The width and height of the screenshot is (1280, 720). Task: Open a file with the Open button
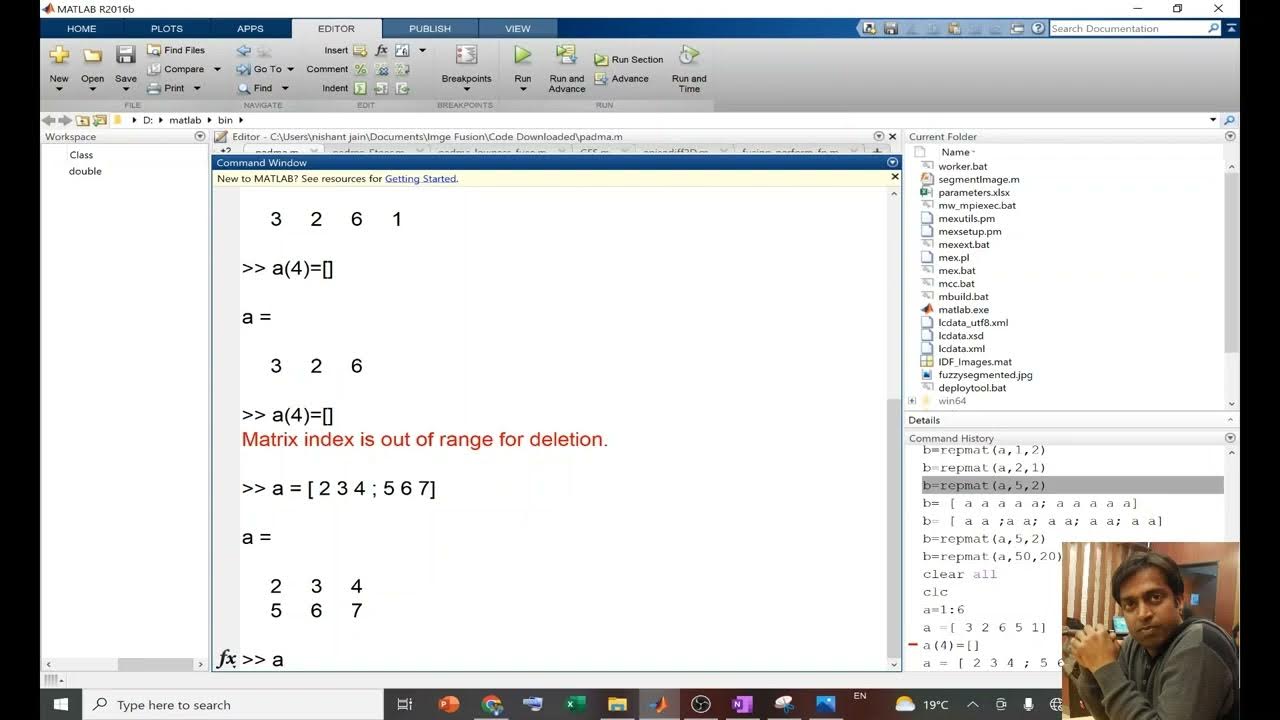coord(92,66)
